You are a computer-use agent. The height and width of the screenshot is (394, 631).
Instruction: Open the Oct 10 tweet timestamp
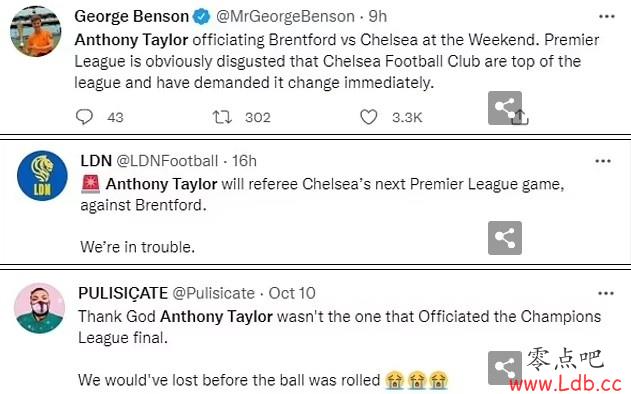[292, 293]
